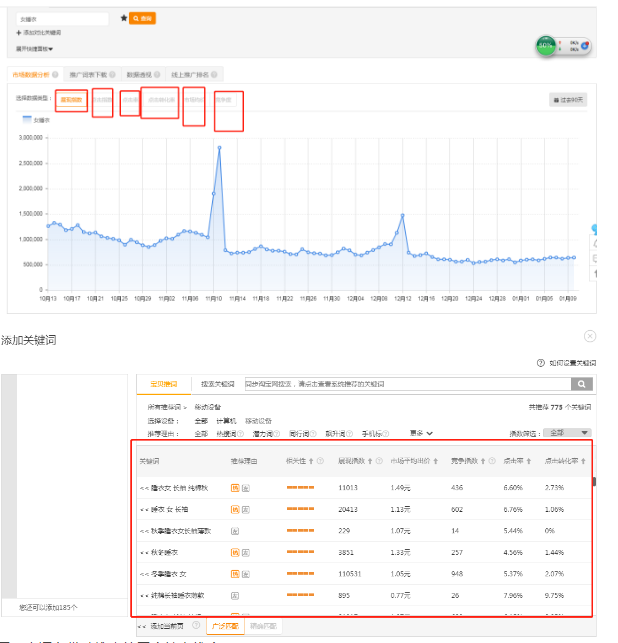Select the 竞争度 data type
The width and height of the screenshot is (618, 643).
[x=224, y=100]
